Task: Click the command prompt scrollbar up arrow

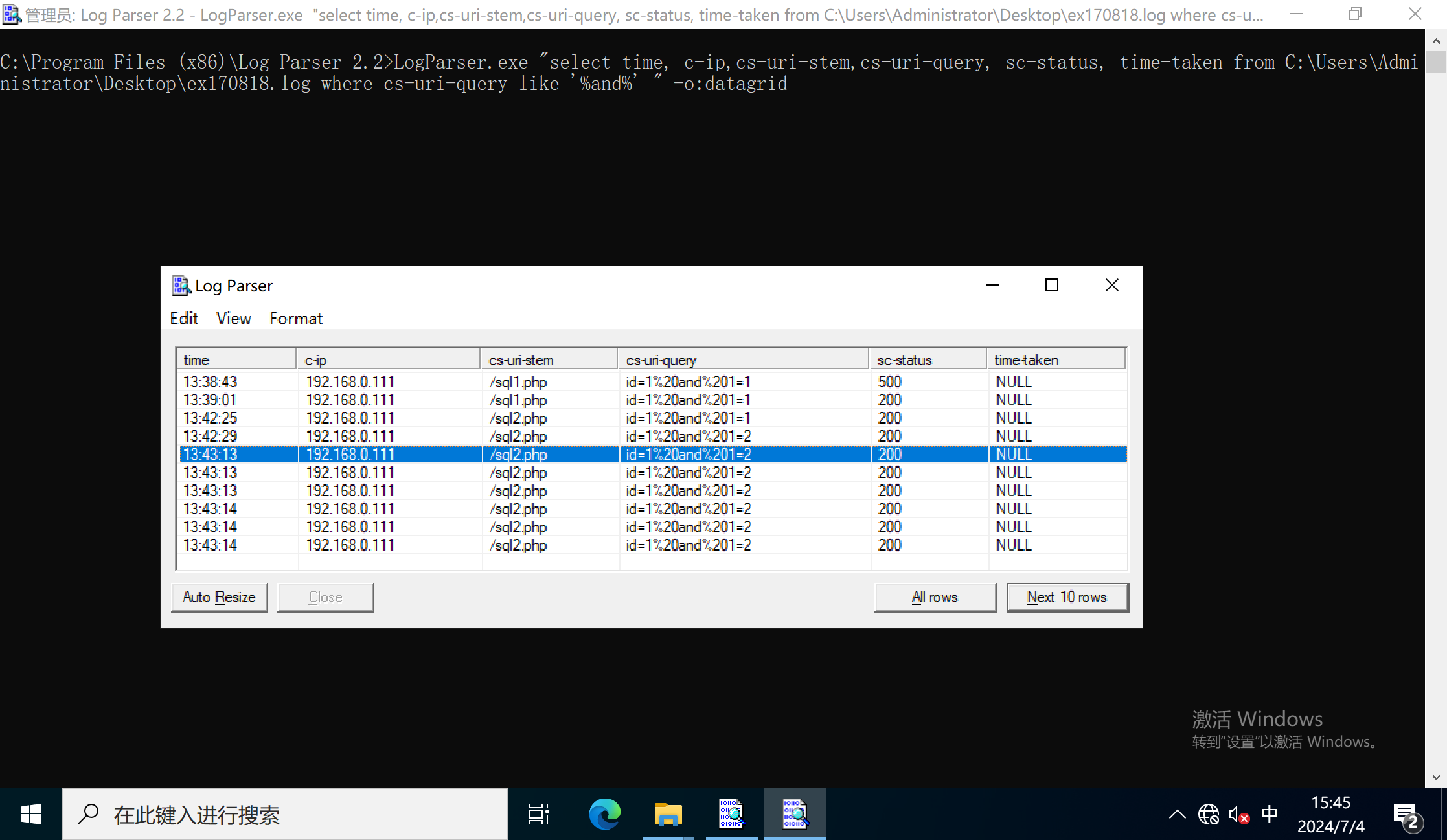Action: (1436, 41)
